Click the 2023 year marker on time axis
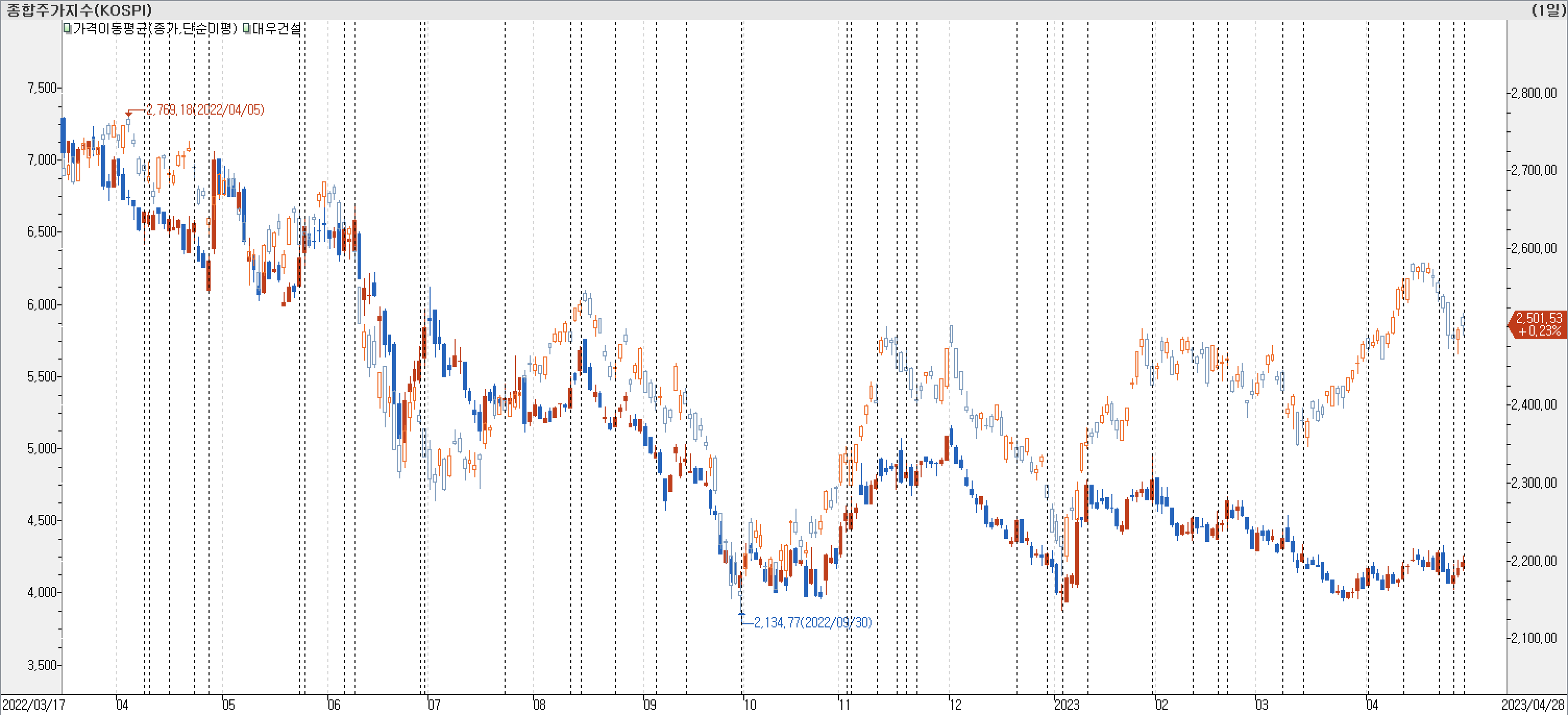 pos(1067,705)
